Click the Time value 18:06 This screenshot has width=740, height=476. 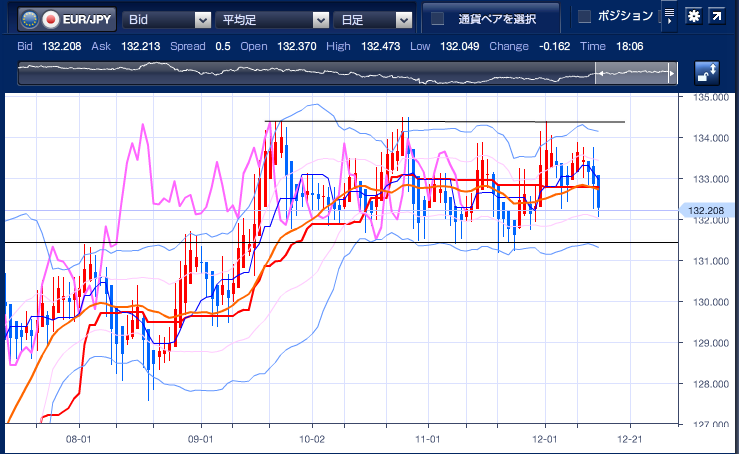[x=630, y=46]
